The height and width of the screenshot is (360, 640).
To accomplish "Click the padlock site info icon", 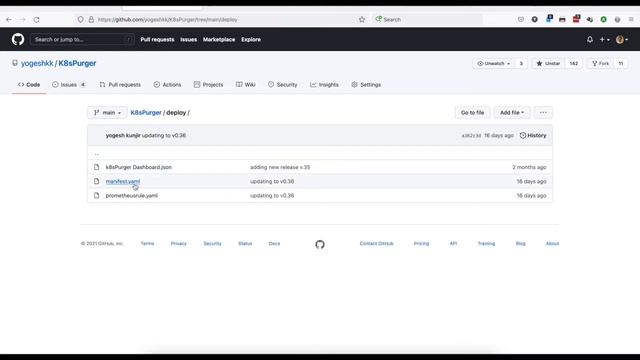I will coord(91,20).
